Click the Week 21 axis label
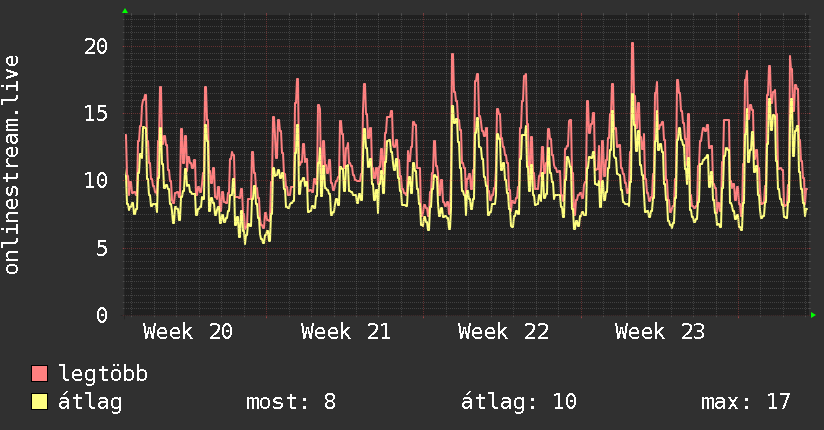 (x=345, y=332)
